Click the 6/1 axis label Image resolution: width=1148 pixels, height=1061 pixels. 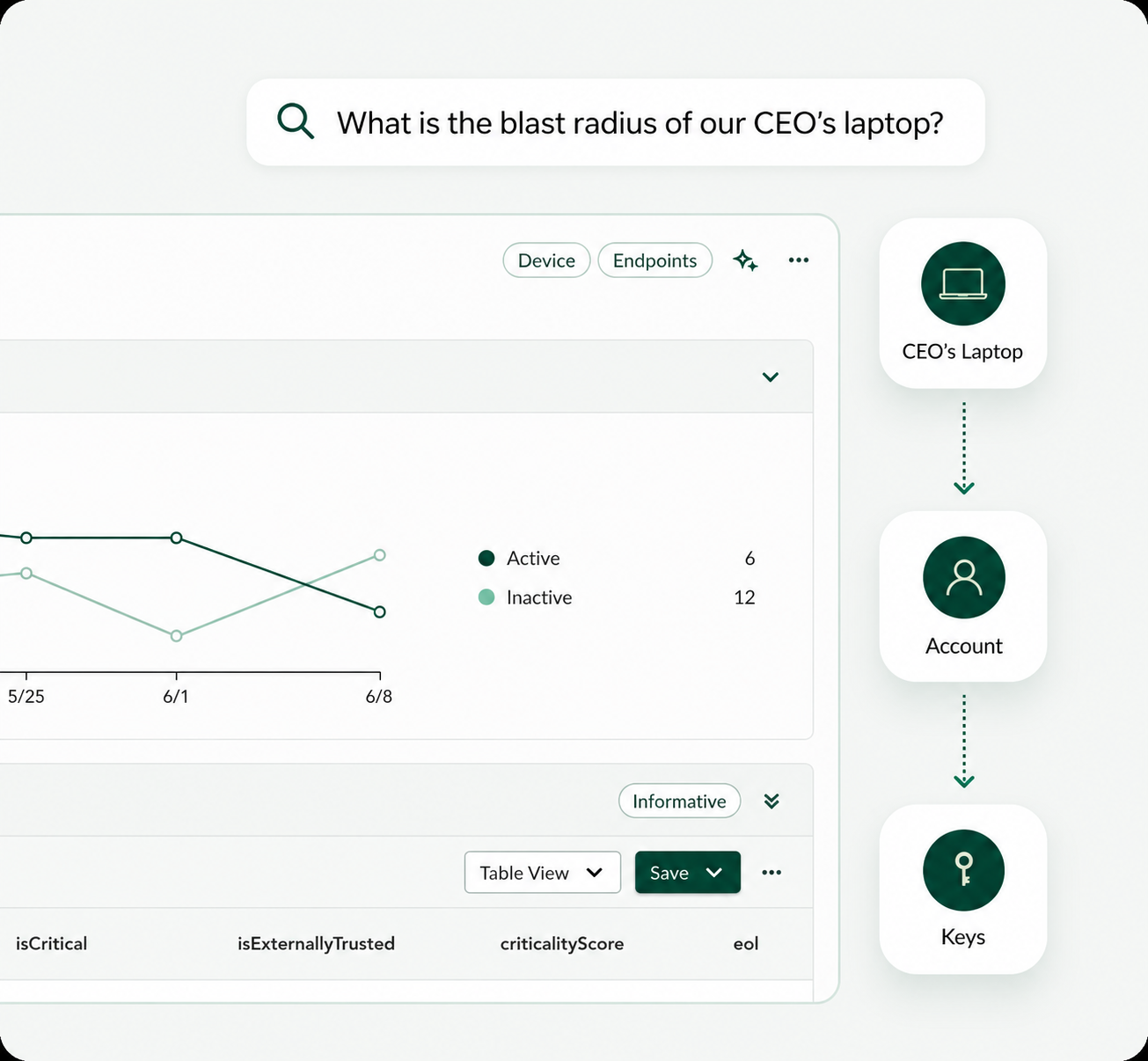[x=176, y=697]
